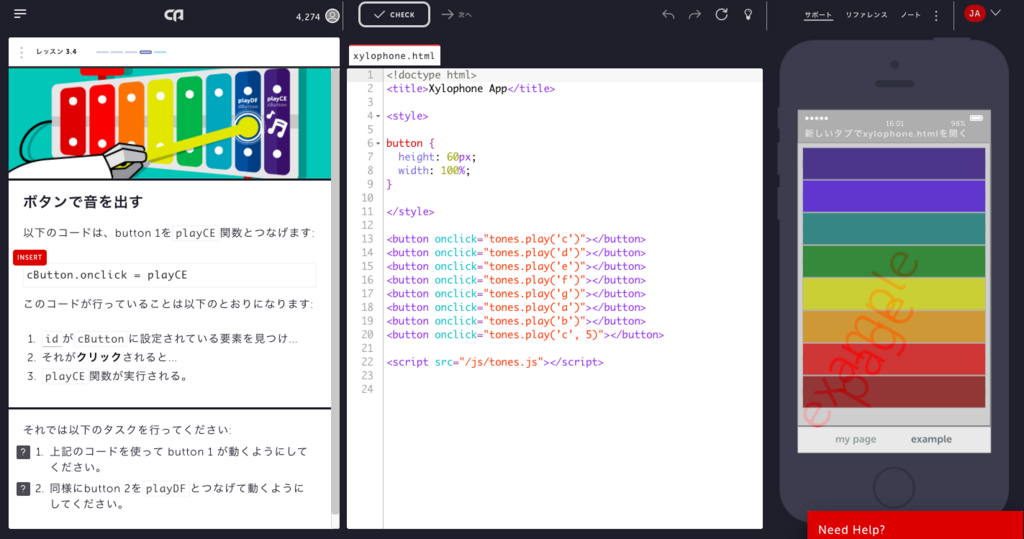Tap the bright purple xylophone bar
Viewport: 1024px width, 539px height.
[x=893, y=196]
